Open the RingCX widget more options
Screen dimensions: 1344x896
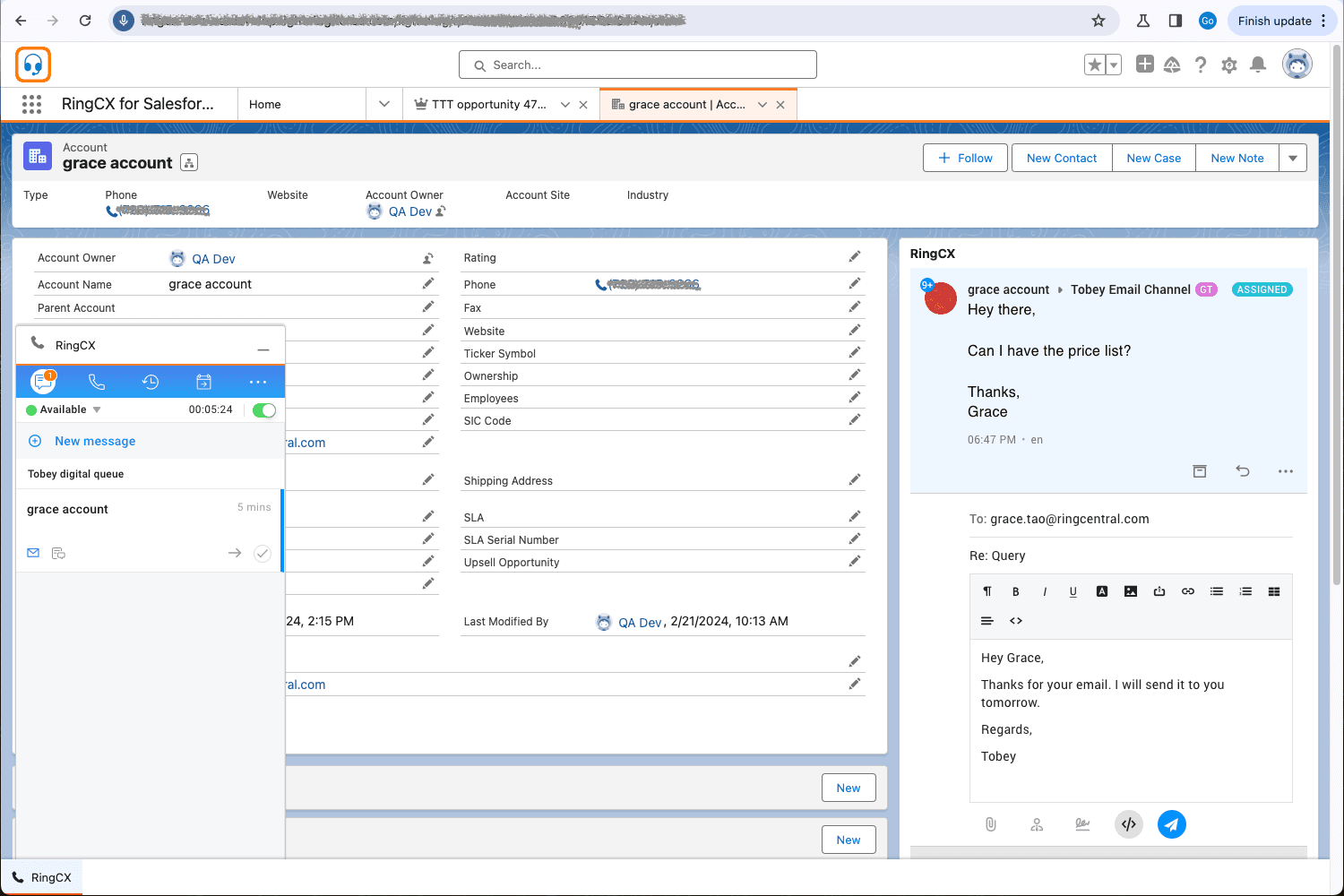tap(258, 382)
